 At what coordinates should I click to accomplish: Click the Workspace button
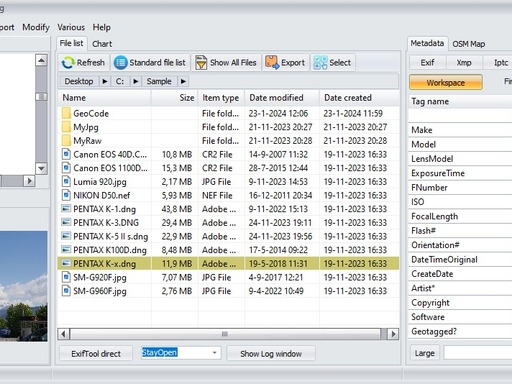(446, 82)
